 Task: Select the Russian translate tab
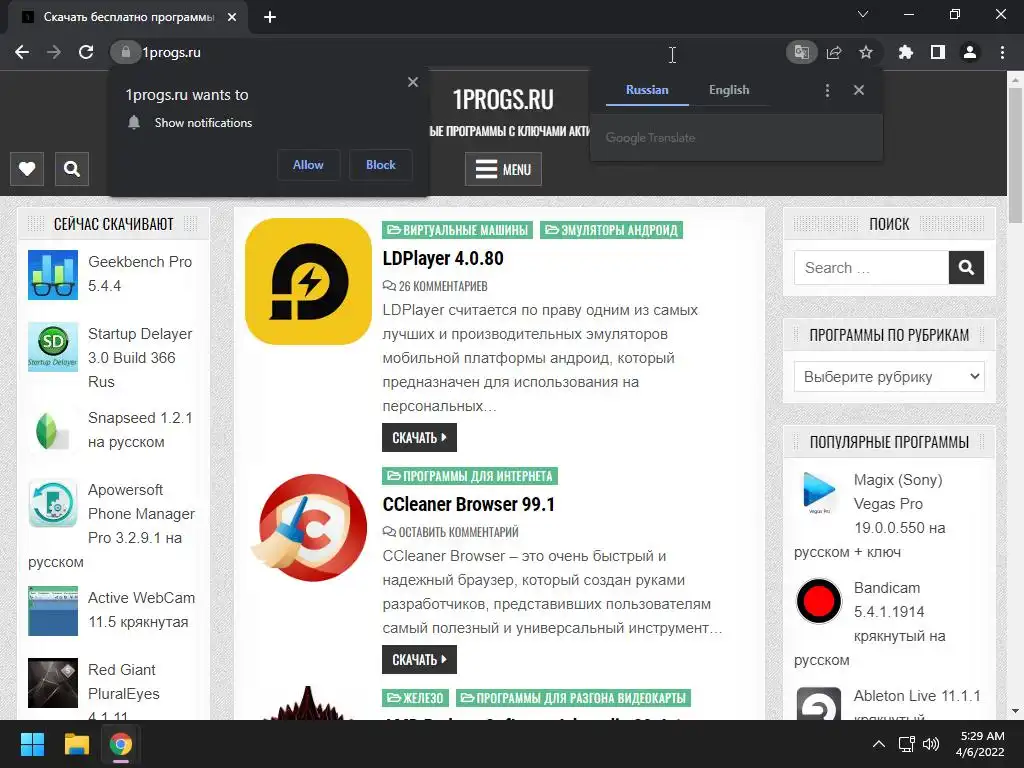(x=647, y=90)
